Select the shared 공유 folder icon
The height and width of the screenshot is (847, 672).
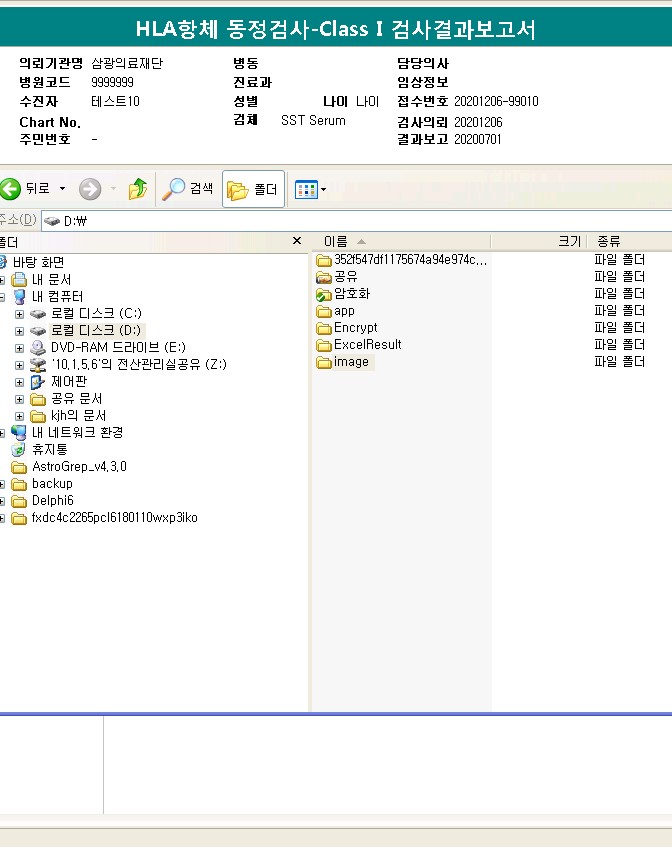coord(324,278)
